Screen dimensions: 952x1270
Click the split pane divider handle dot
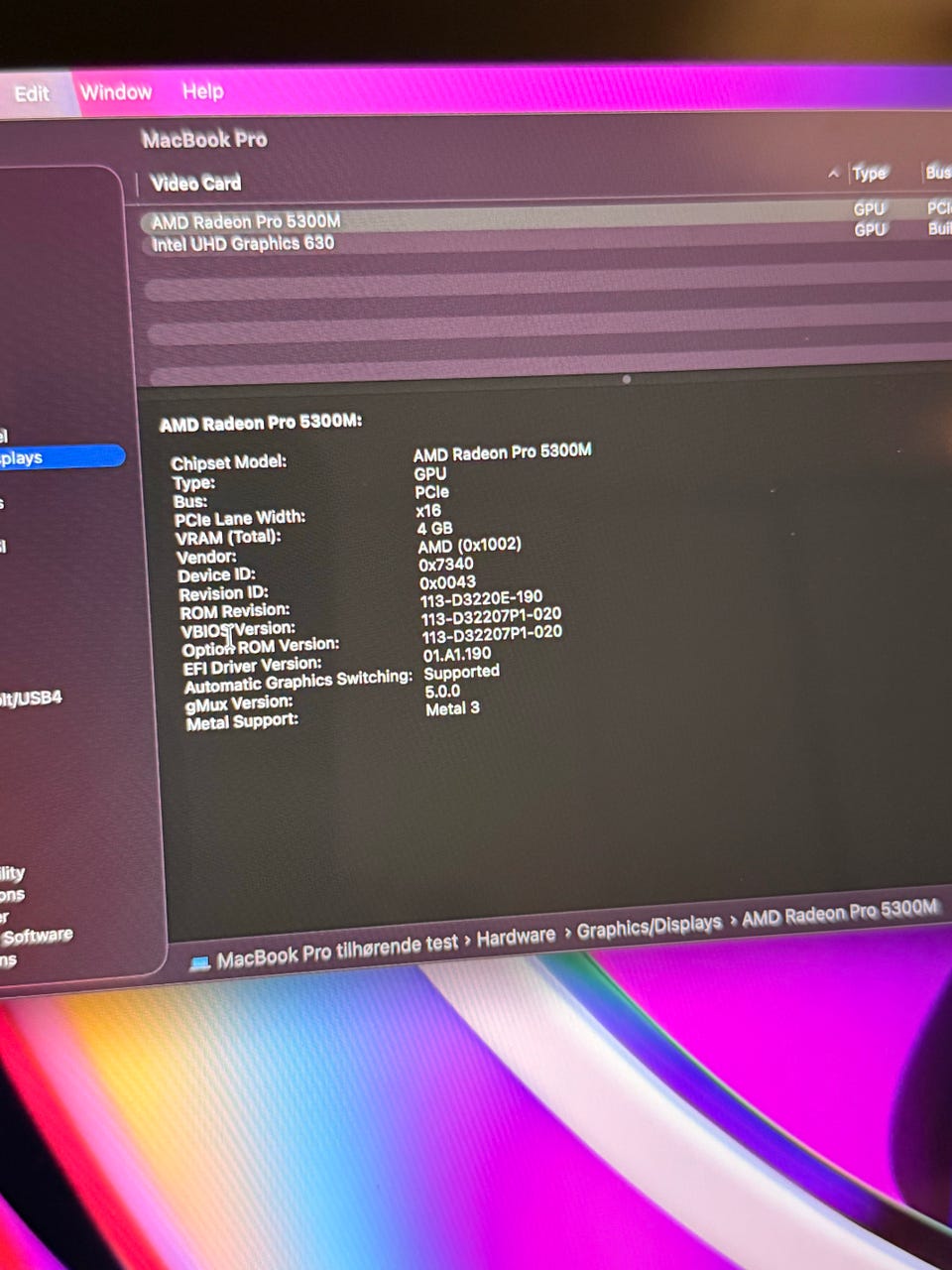pyautogui.click(x=626, y=379)
